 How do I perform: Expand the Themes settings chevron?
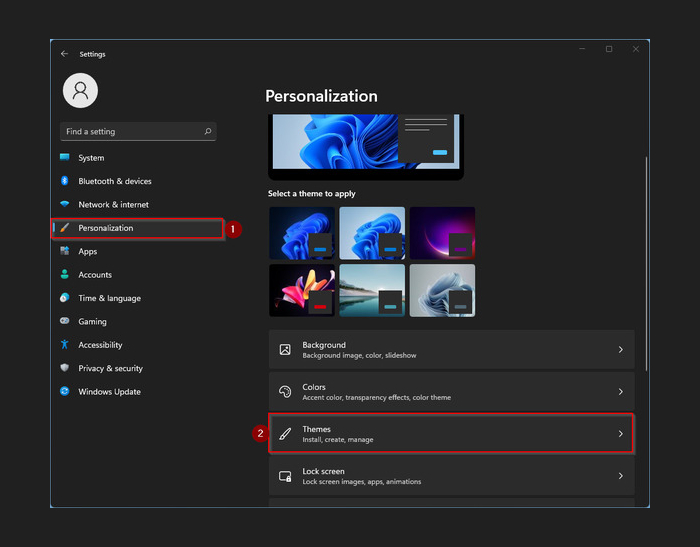(x=621, y=434)
